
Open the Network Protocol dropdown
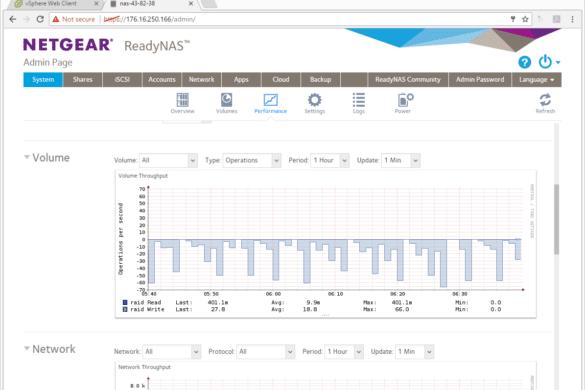(x=266, y=352)
